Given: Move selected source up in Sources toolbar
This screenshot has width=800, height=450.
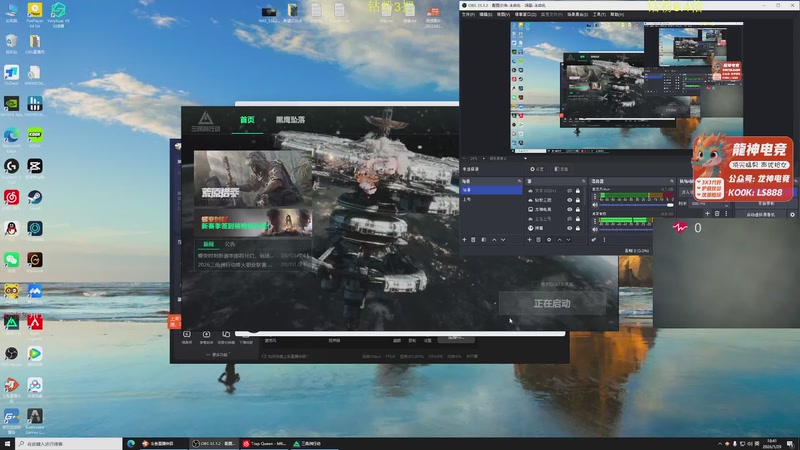Looking at the screenshot, I should pos(559,240).
